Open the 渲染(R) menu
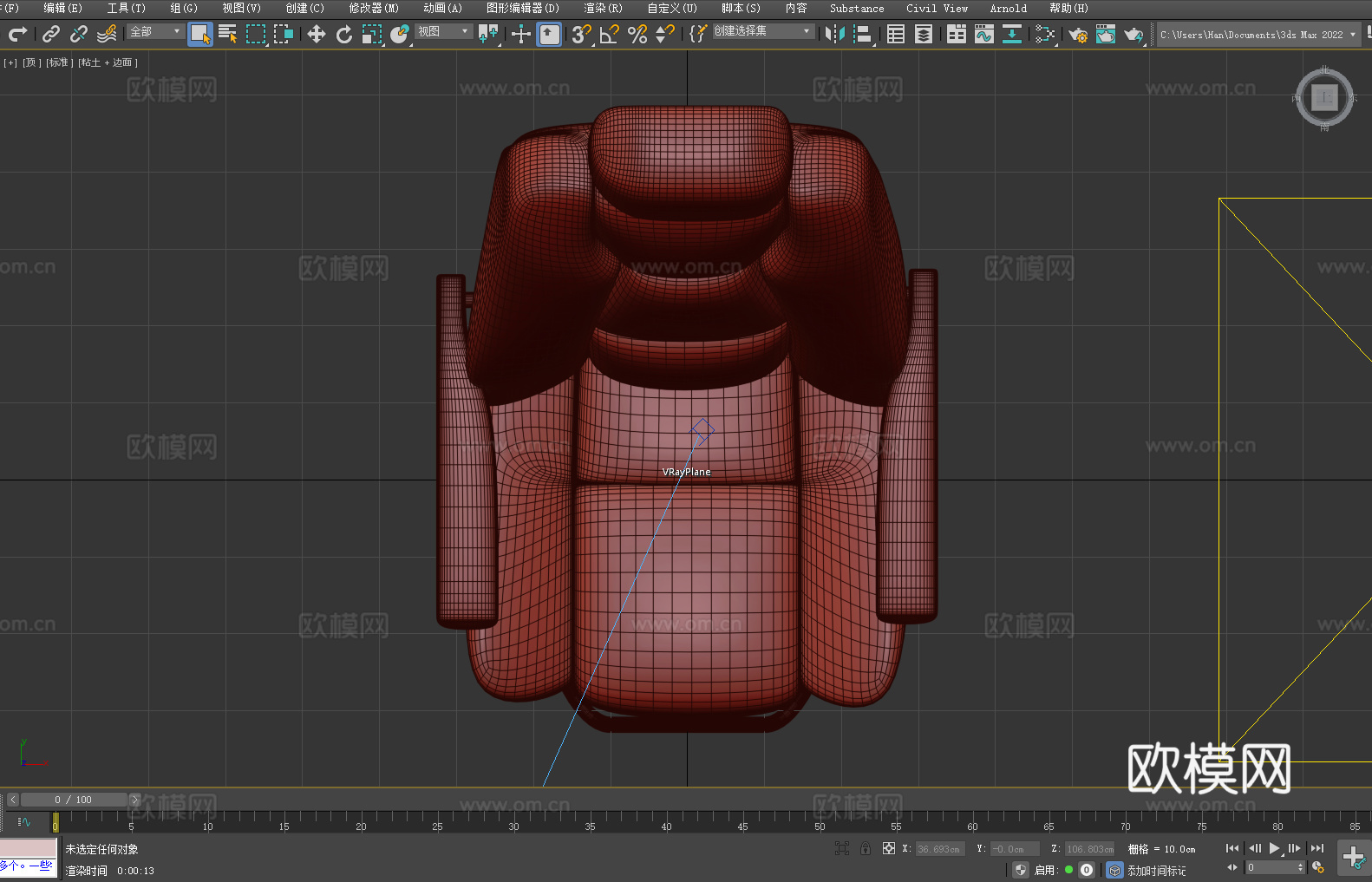This screenshot has width=1372, height=882. click(x=603, y=8)
